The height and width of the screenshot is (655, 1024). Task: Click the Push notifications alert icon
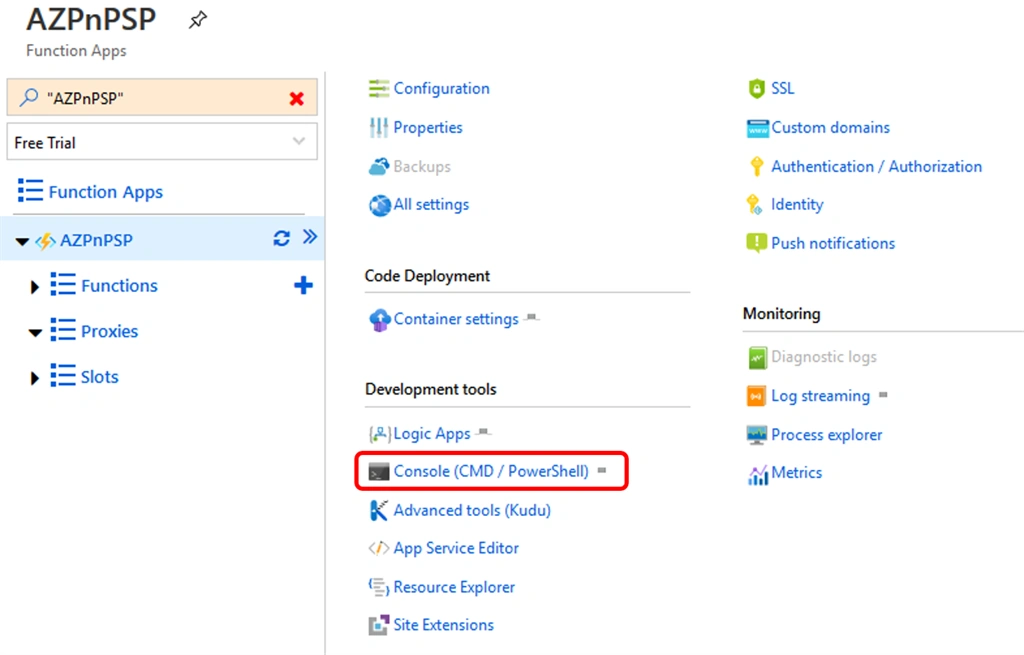point(756,244)
